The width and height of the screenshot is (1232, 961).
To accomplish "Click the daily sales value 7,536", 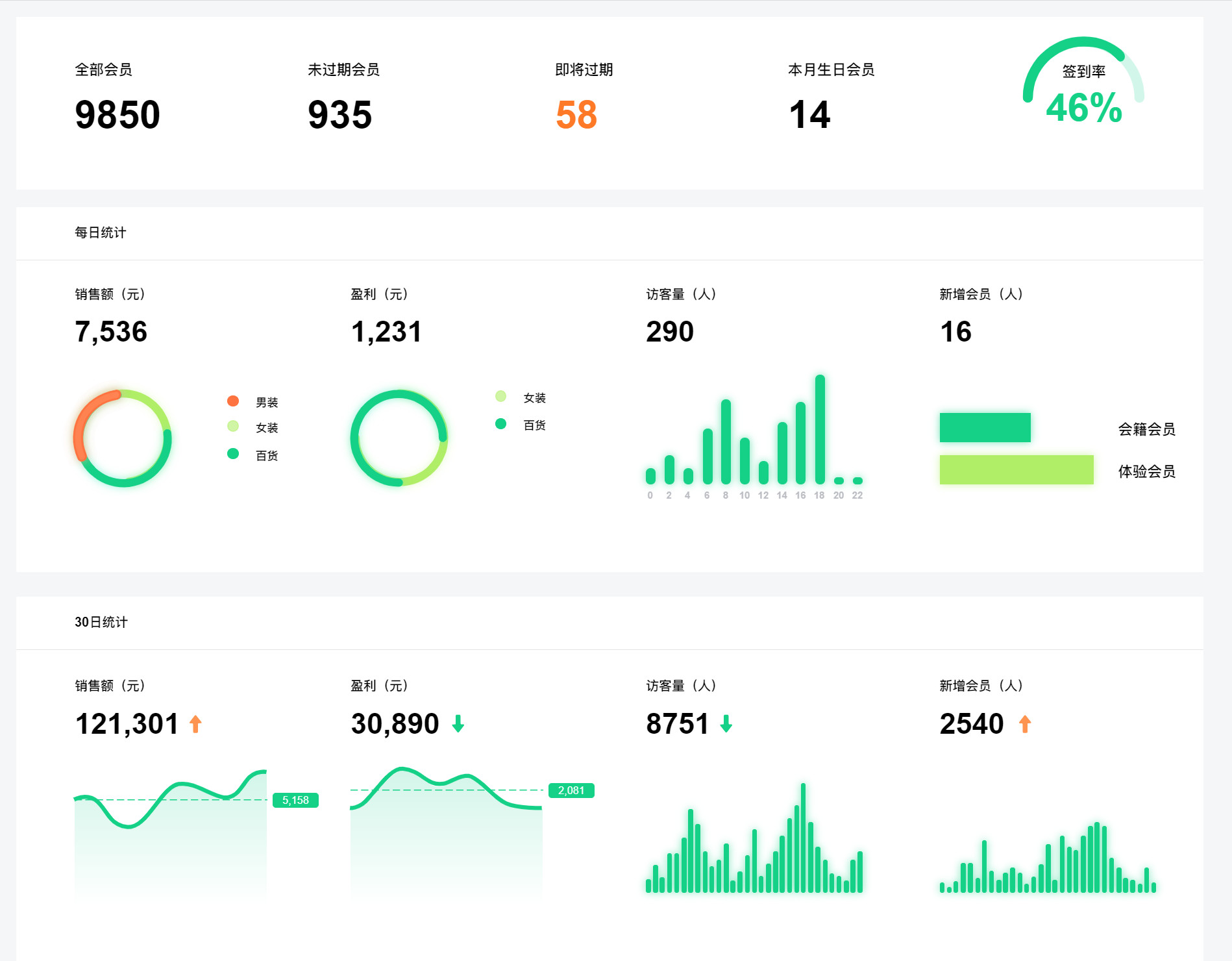I will 111,332.
